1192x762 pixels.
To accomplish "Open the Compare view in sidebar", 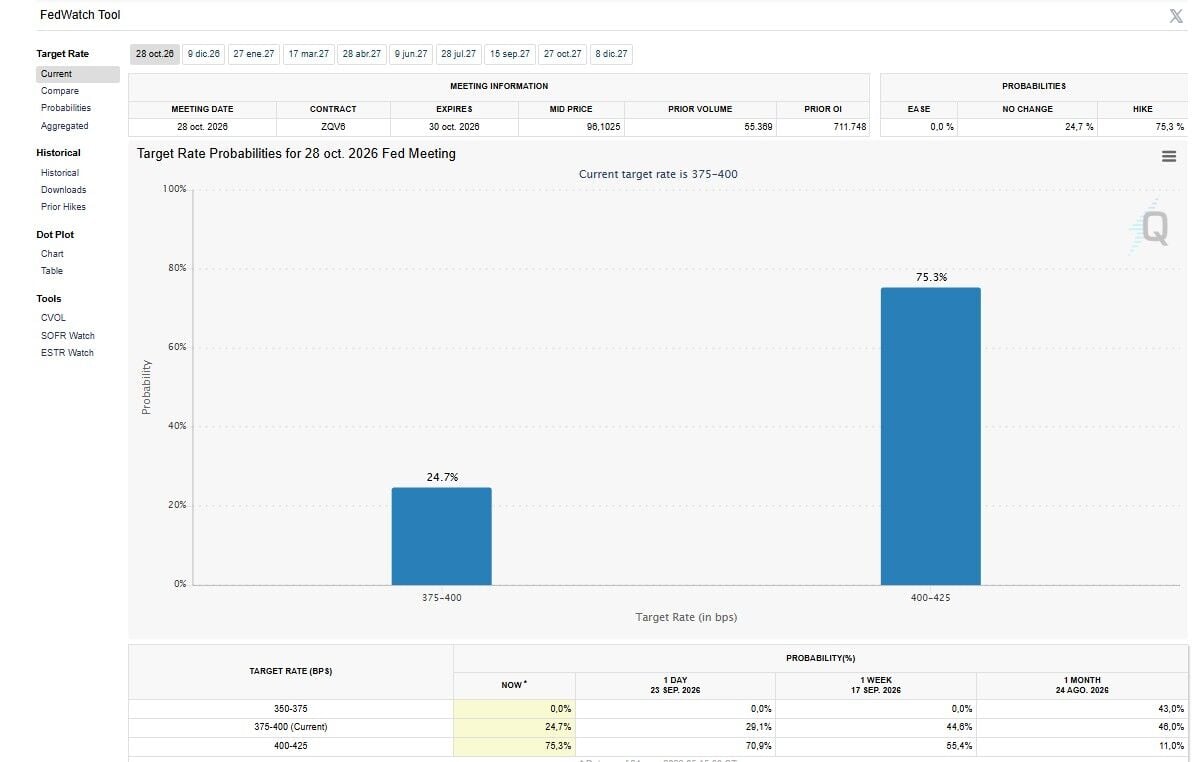I will click(x=60, y=90).
